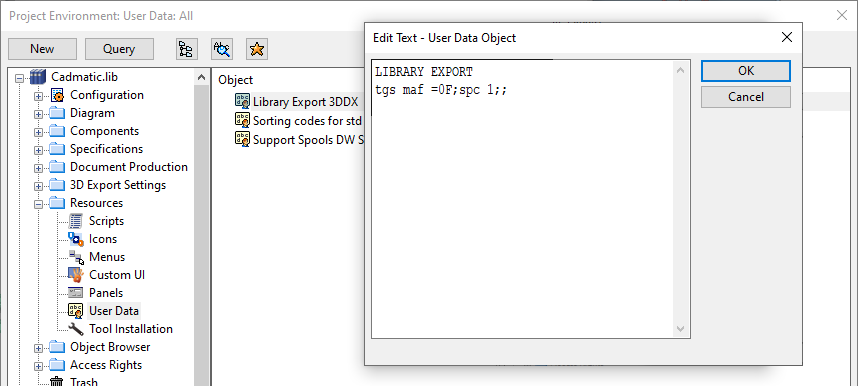Select the Cadmatic.lib library icon

click(x=38, y=77)
